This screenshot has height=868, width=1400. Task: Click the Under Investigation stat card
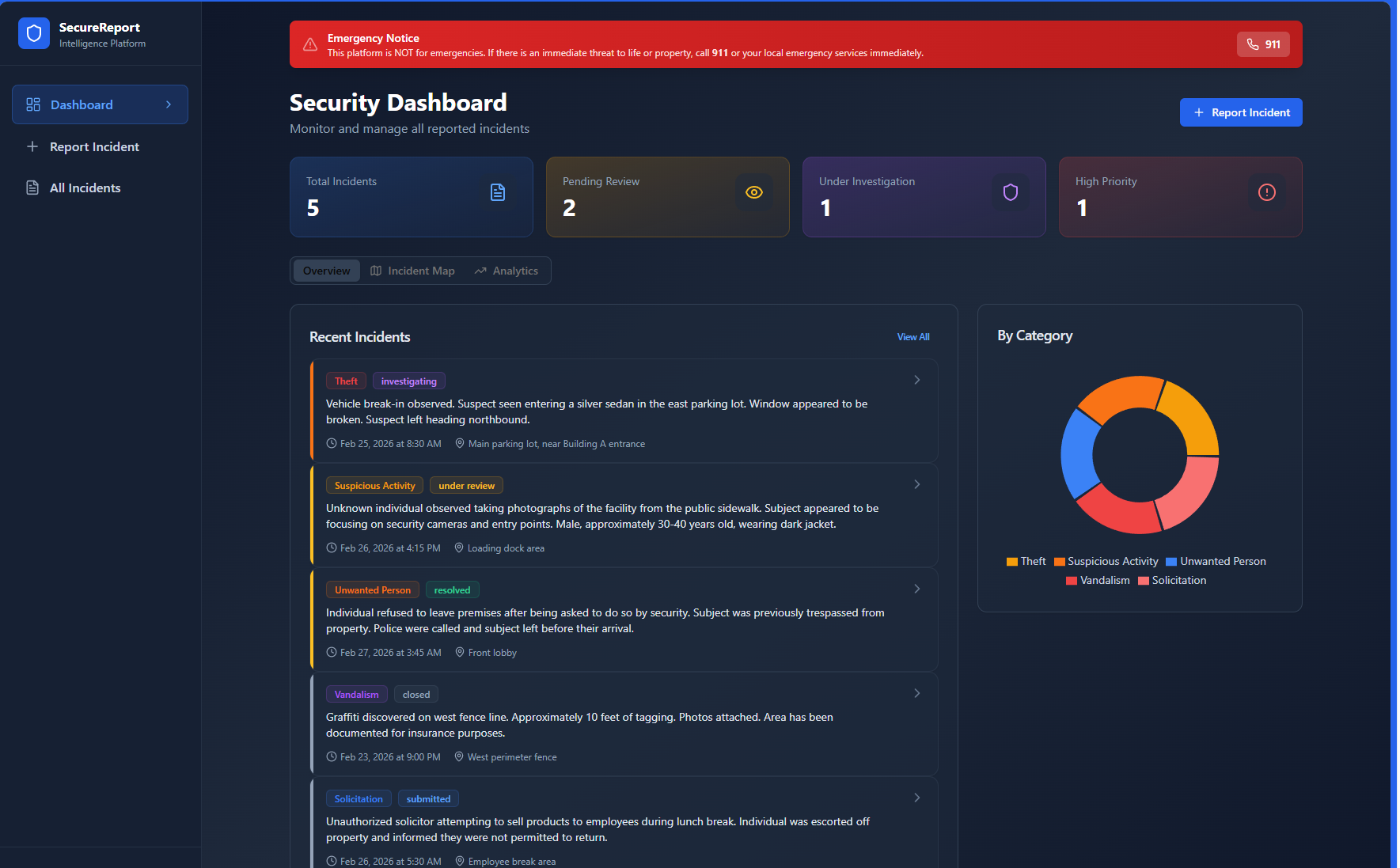pyautogui.click(x=924, y=197)
